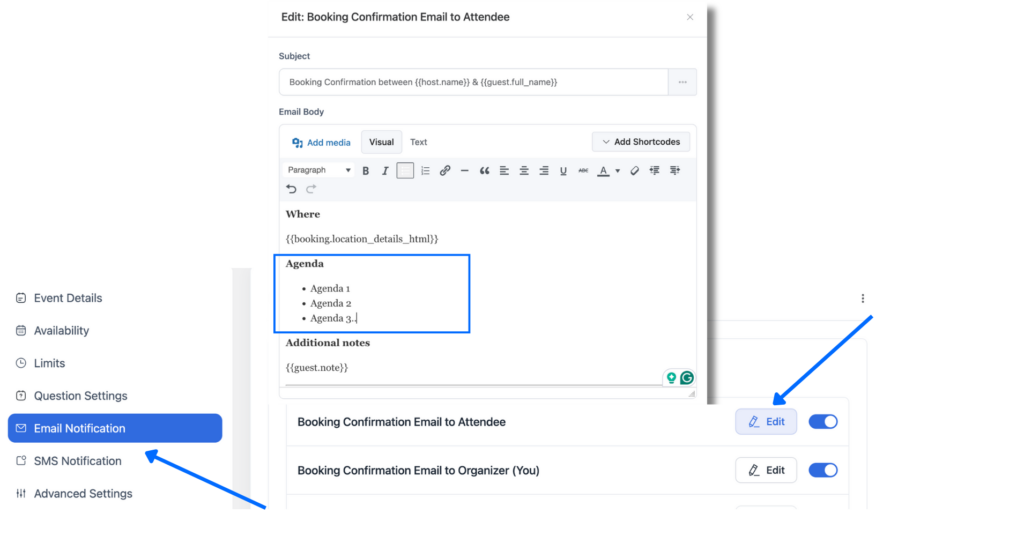
Task: Align text right
Action: pos(543,170)
